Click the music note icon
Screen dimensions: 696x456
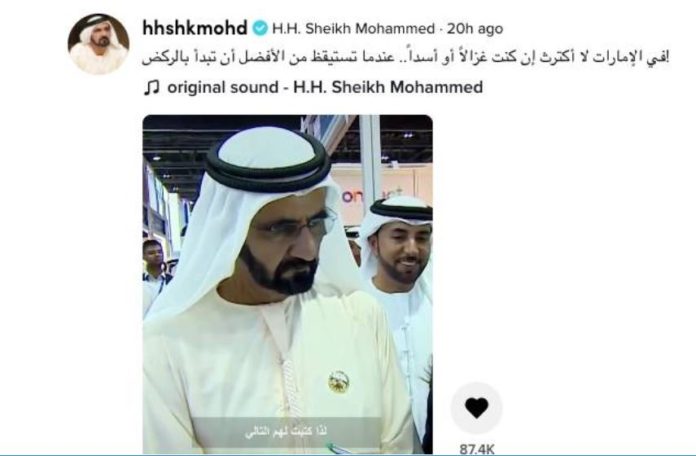tap(151, 87)
